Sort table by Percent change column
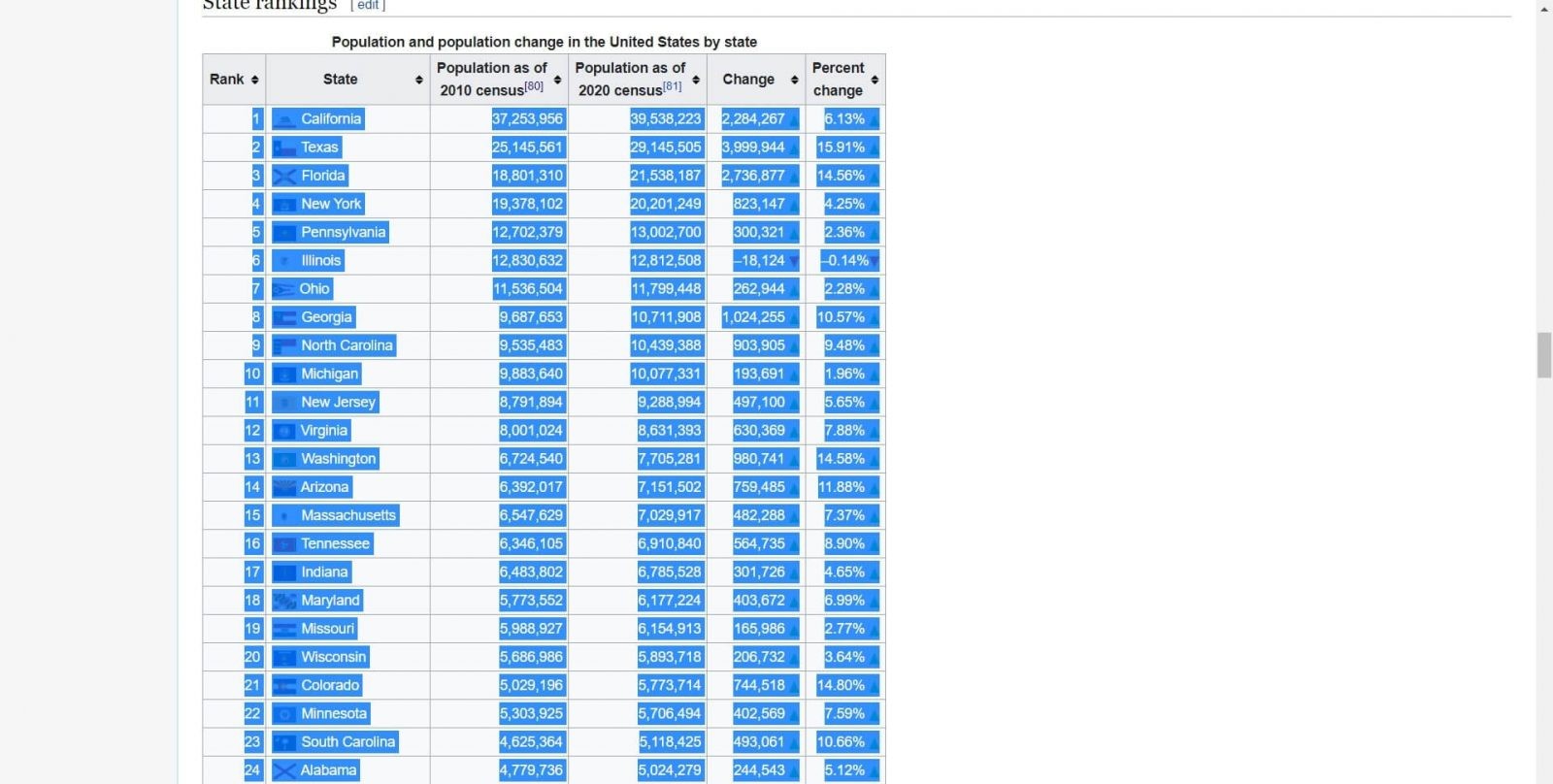The image size is (1553, 784). 875,80
